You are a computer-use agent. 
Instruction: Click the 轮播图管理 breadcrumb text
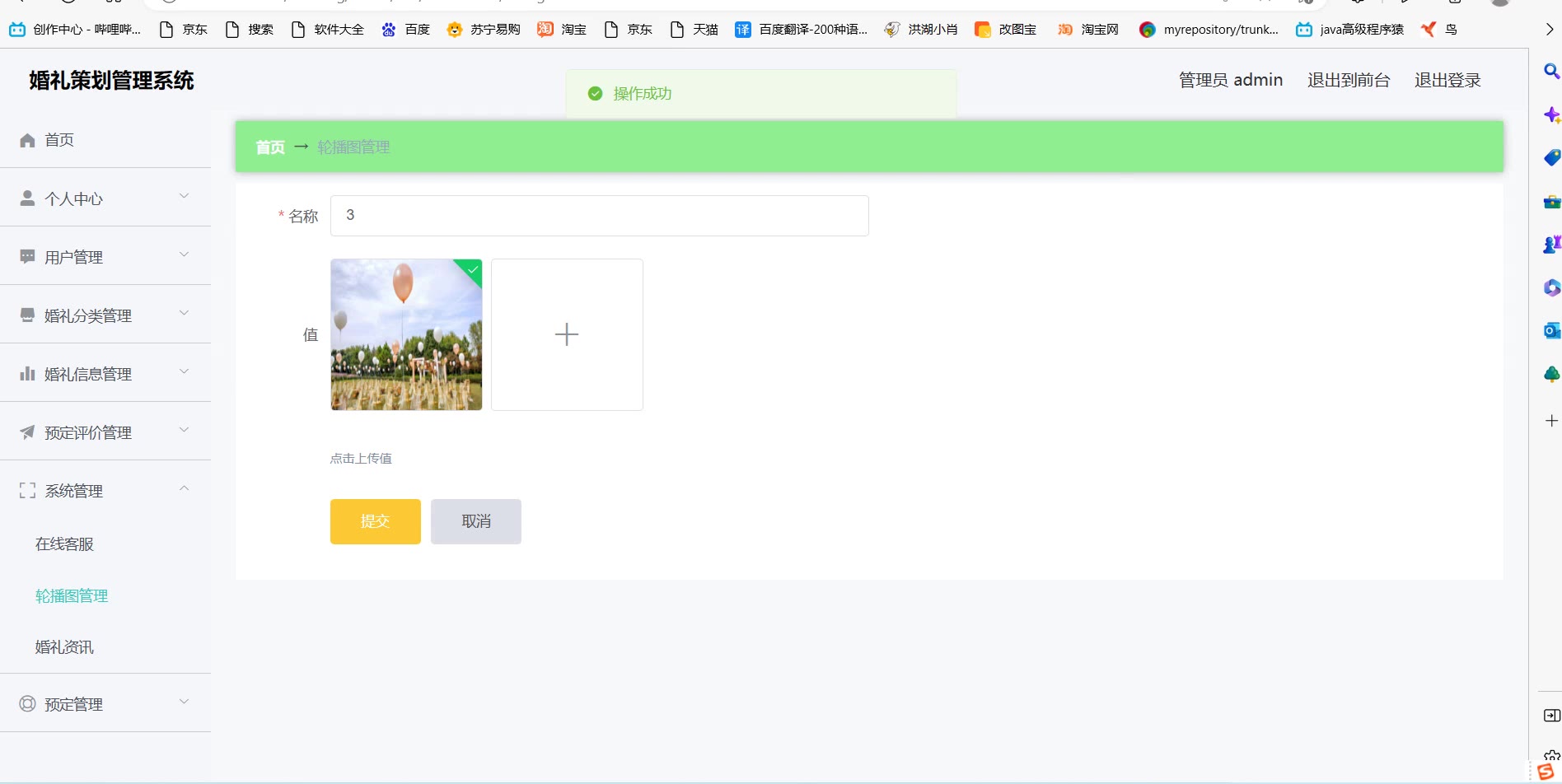(353, 147)
